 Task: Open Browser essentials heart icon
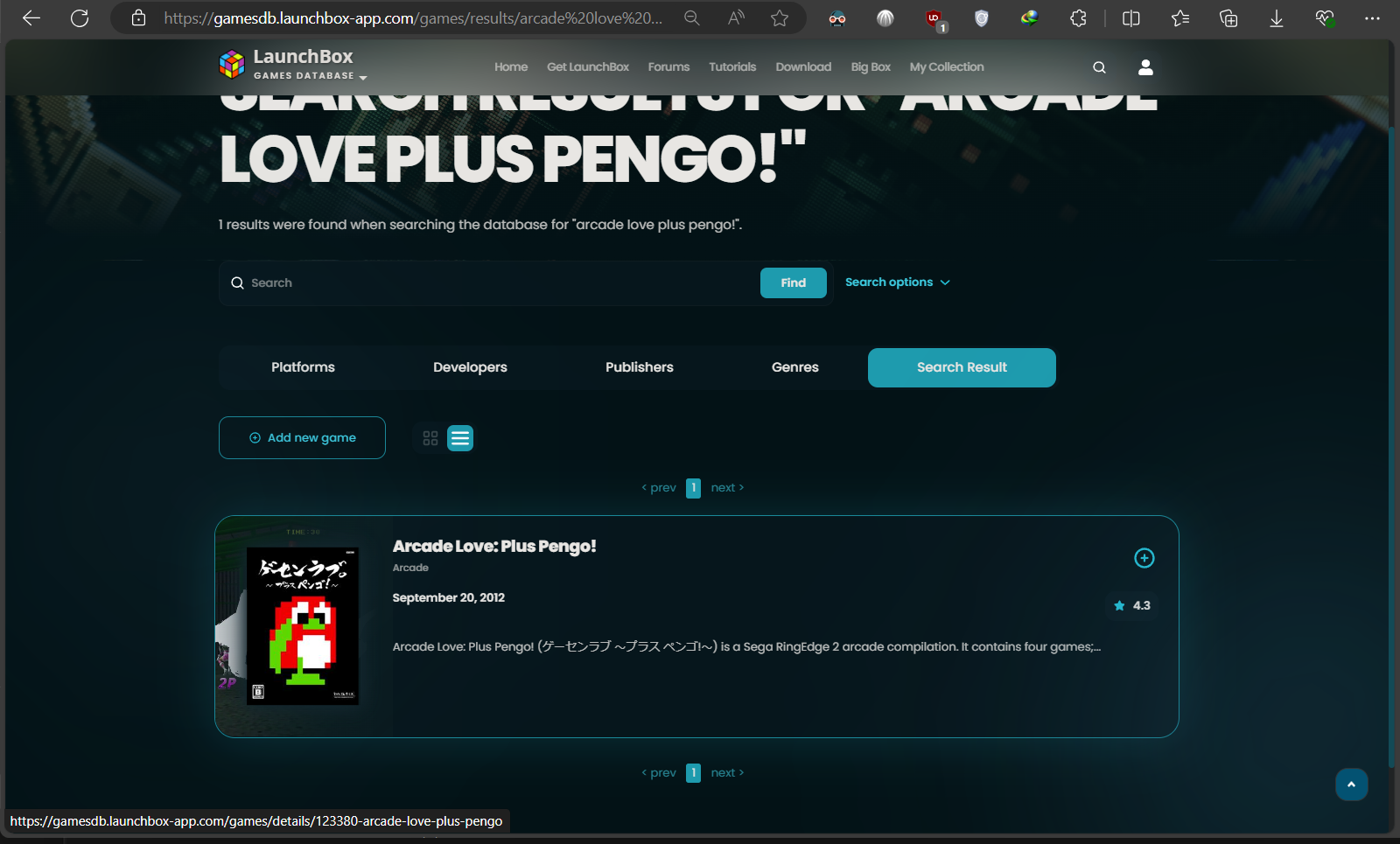coord(1325,18)
